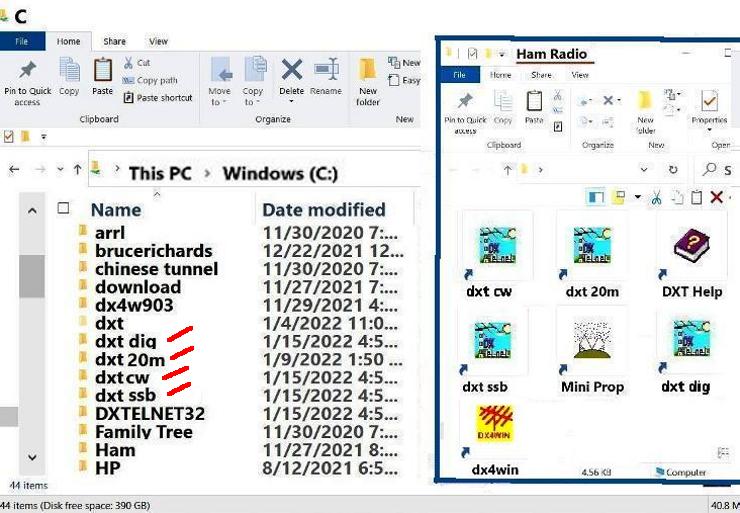This screenshot has width=740, height=513.
Task: Click checkmark icon in Ham Radio title bar
Action: coord(472,53)
